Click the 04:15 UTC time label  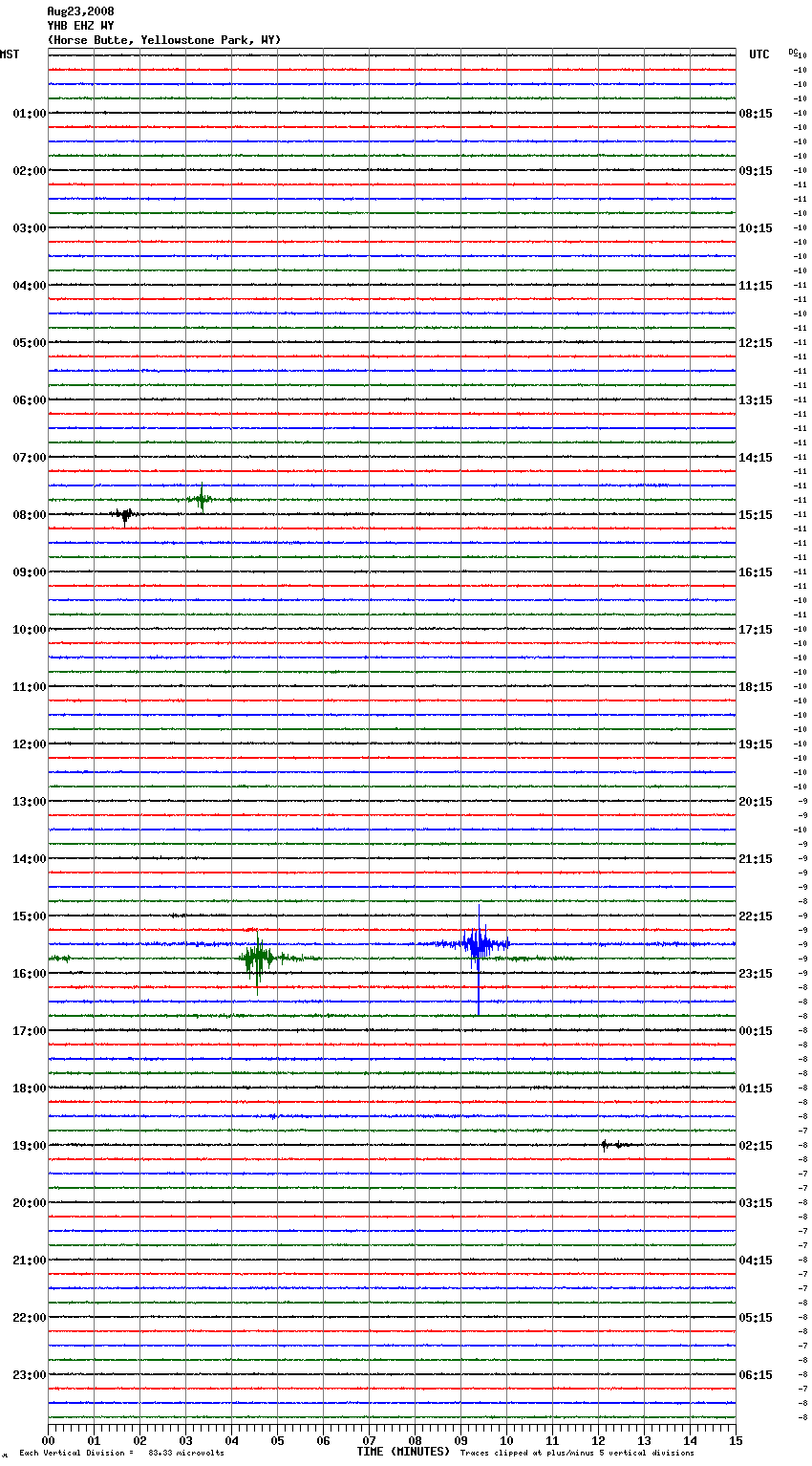click(x=756, y=1261)
